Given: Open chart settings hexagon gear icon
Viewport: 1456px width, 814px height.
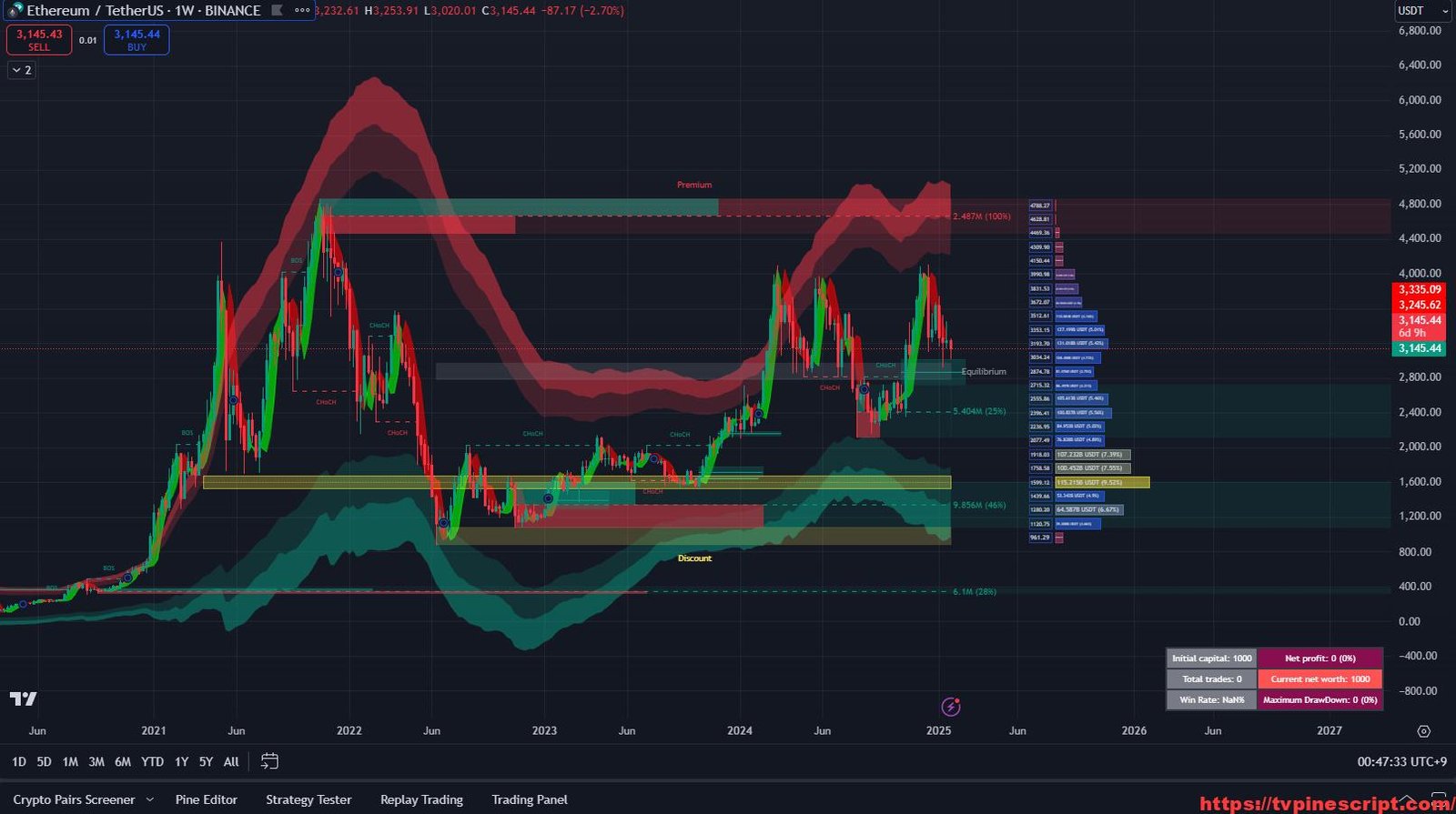Looking at the screenshot, I should [x=1423, y=731].
